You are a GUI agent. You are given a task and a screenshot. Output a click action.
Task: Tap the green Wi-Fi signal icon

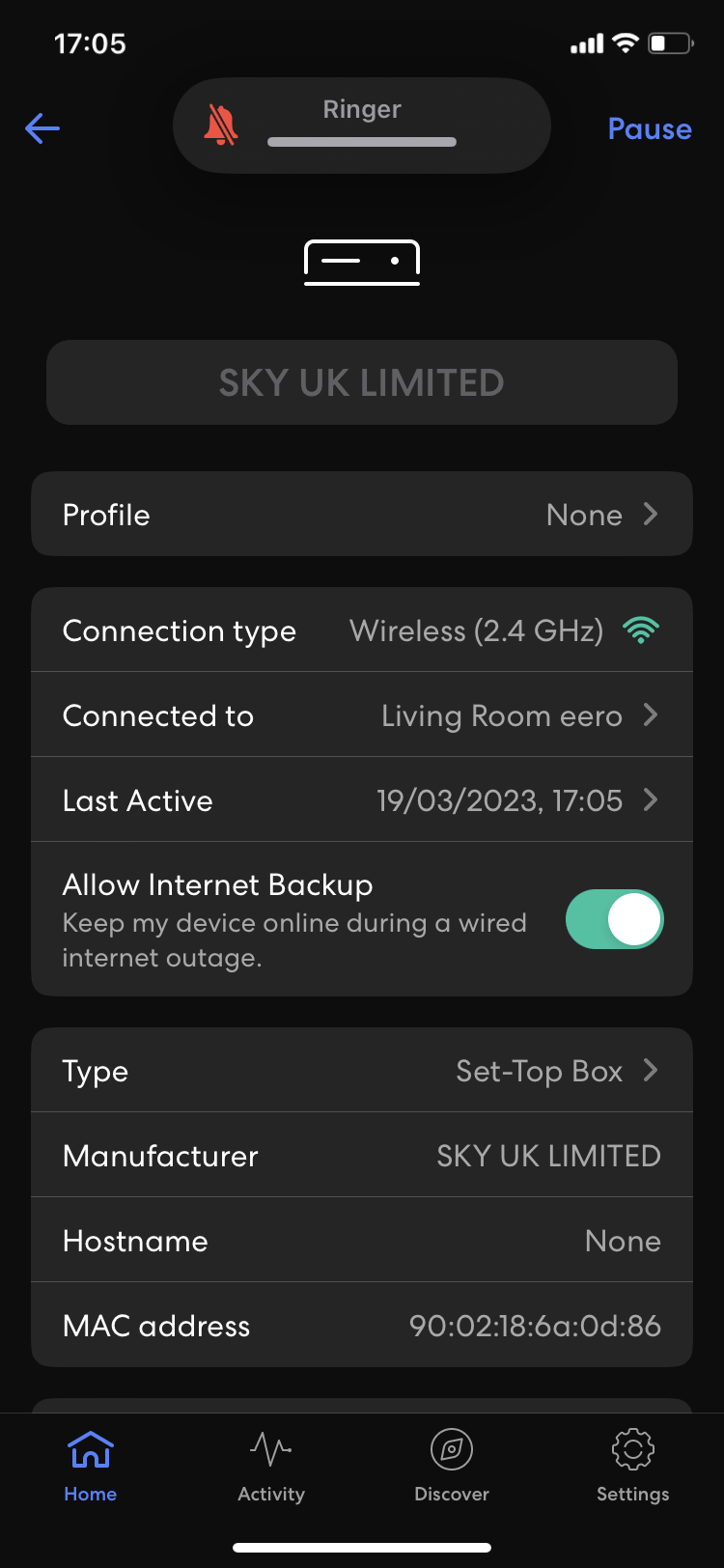[x=641, y=630]
